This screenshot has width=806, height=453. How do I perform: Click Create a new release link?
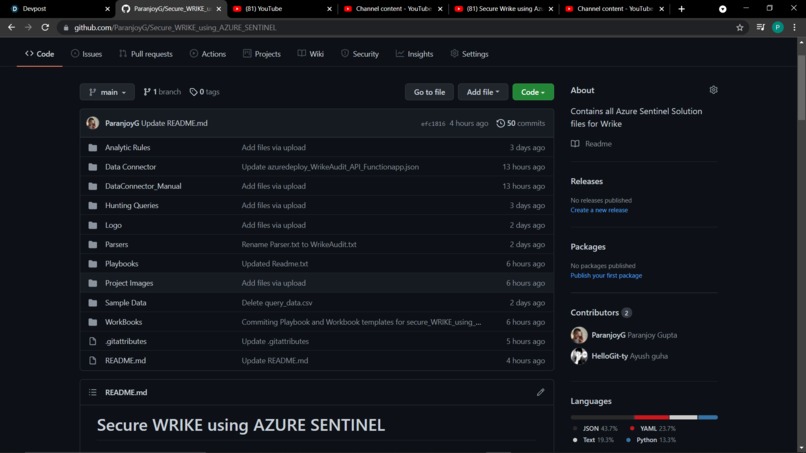[x=599, y=210]
